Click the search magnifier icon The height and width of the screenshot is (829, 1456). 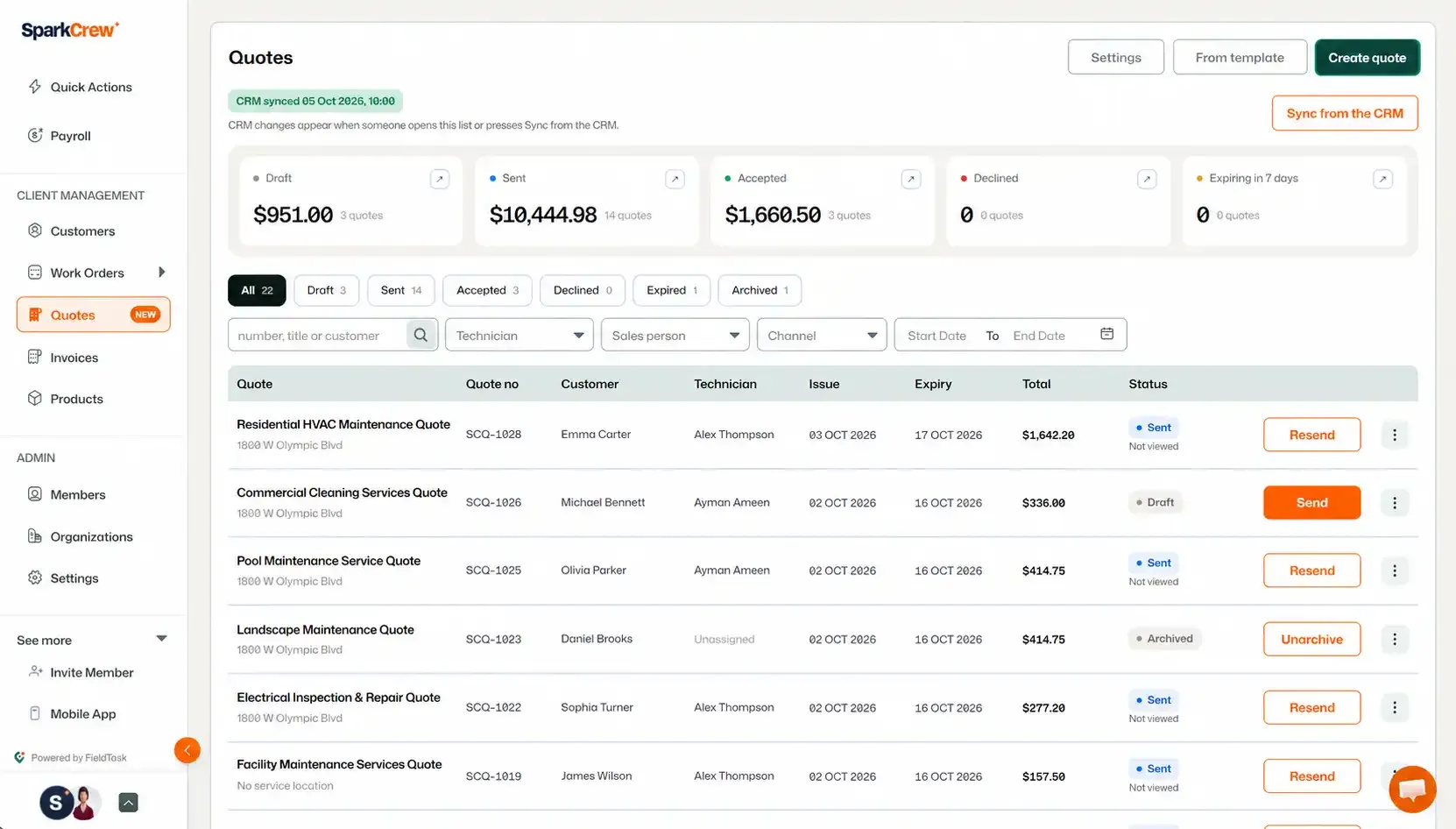[x=421, y=335]
